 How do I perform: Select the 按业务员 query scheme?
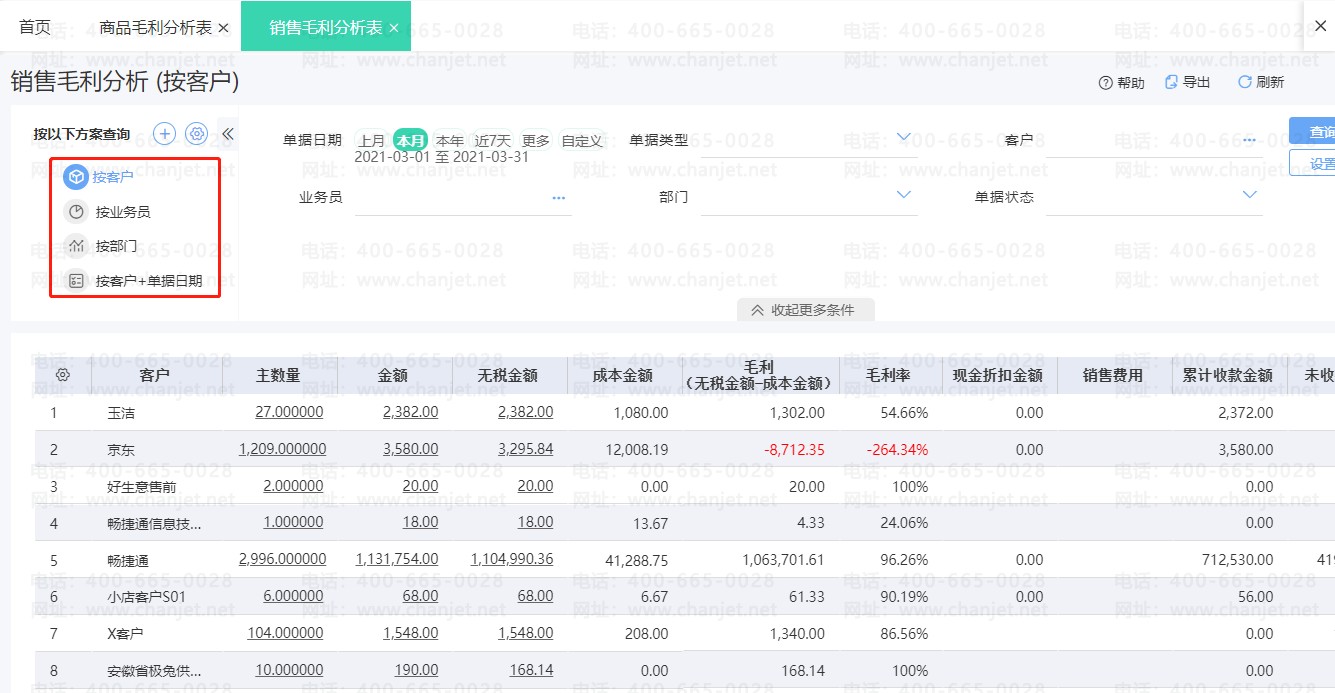click(123, 212)
